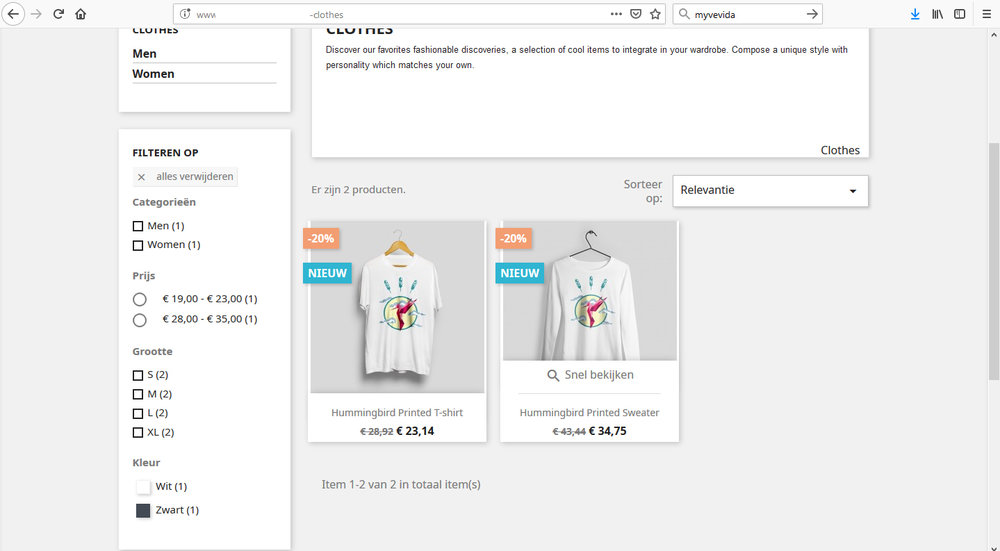Open the Men subcategory link
Viewport: 1000px width, 551px height.
[145, 54]
